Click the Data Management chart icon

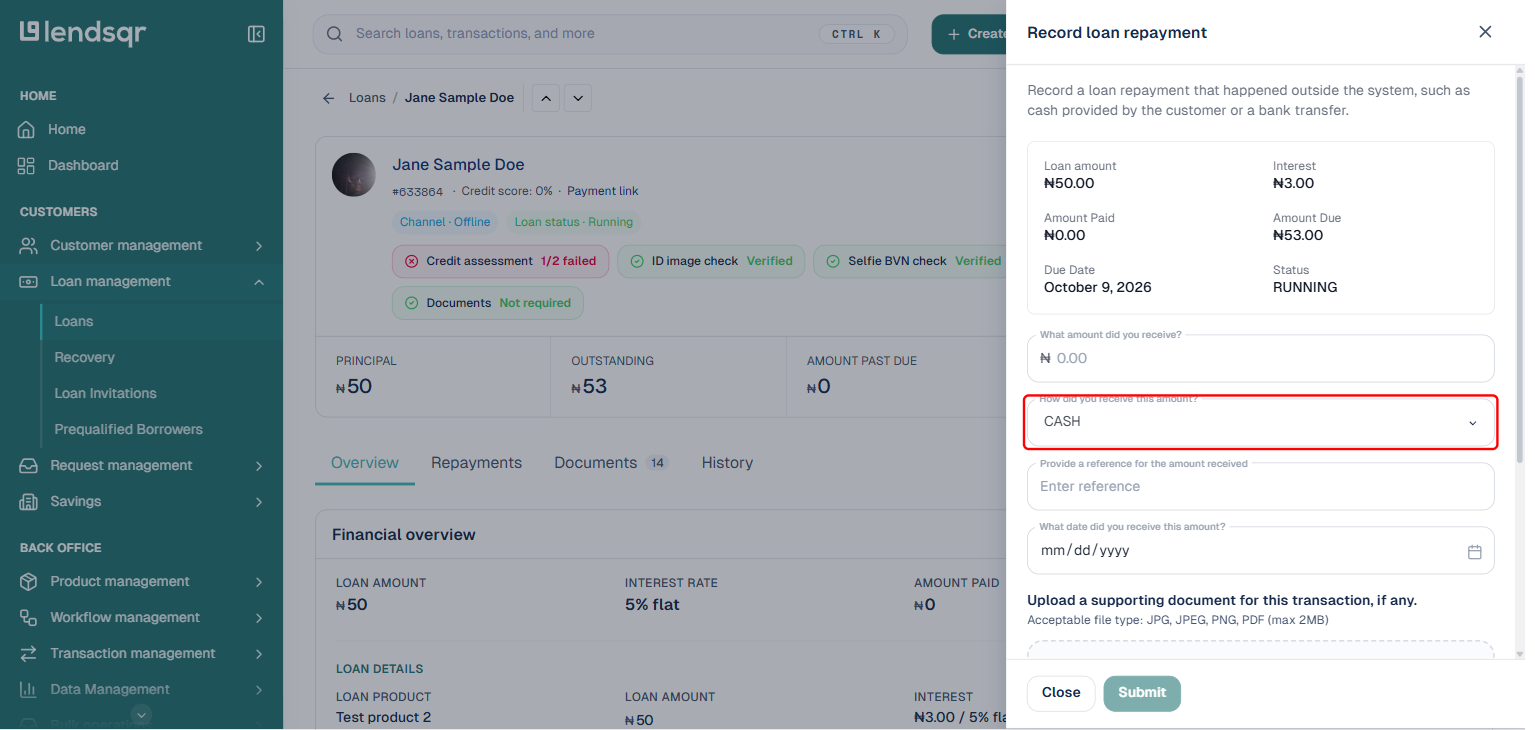[28, 689]
